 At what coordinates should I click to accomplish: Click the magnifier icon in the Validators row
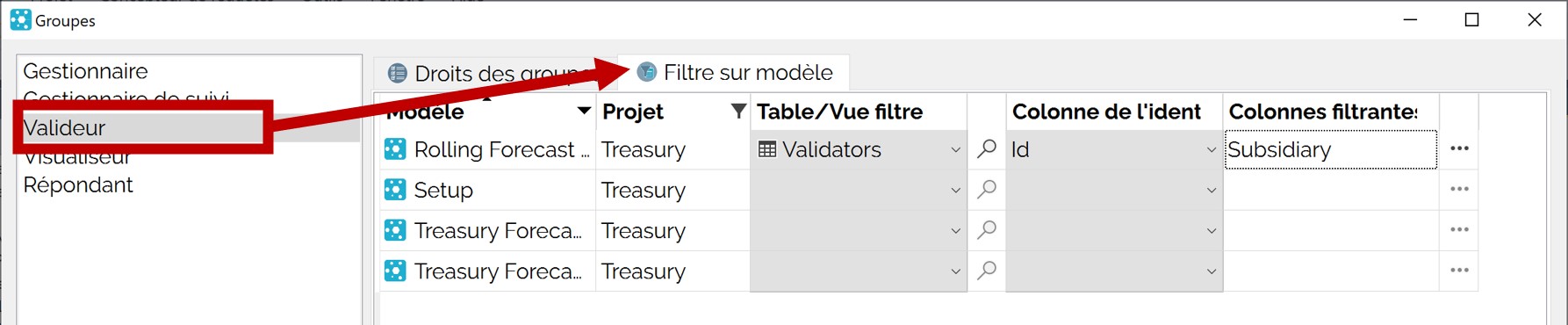(x=987, y=149)
